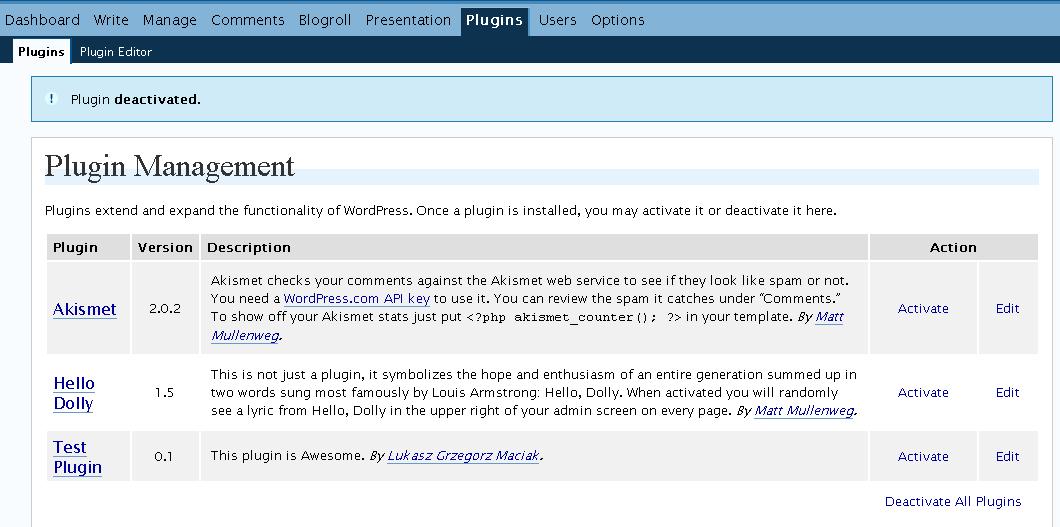Screen dimensions: 1060x527
Task: Go to the Write section
Action: 111,20
